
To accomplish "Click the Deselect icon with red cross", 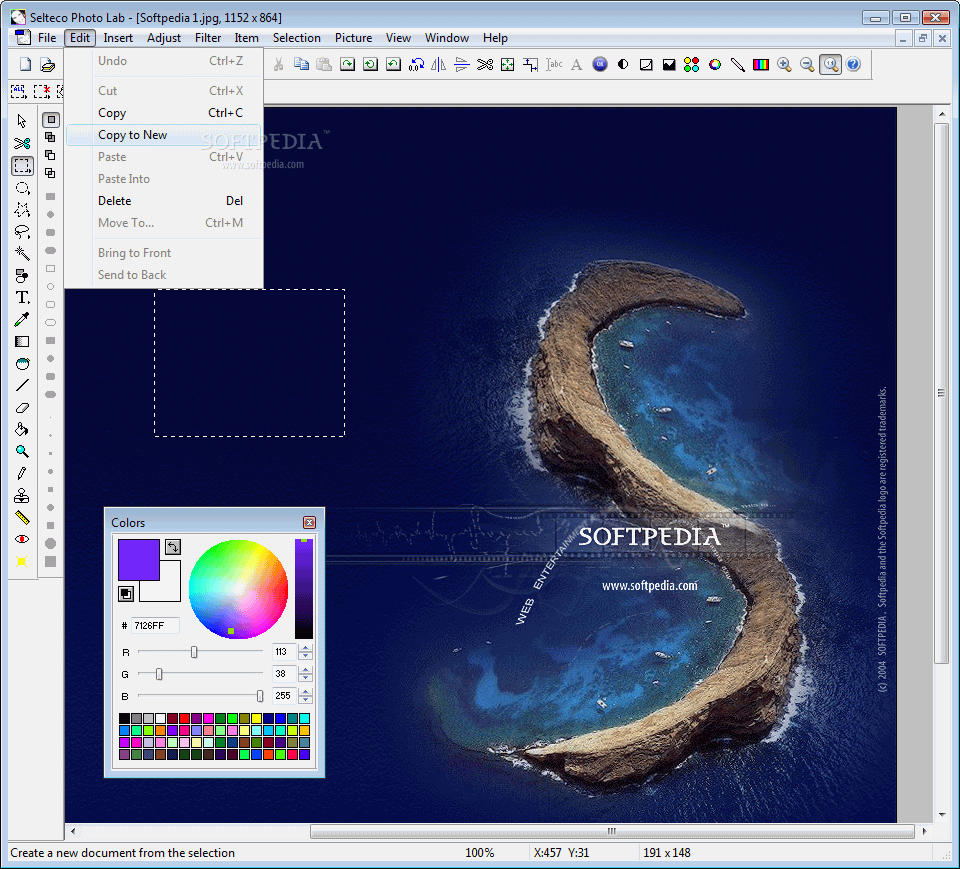I will [x=42, y=91].
